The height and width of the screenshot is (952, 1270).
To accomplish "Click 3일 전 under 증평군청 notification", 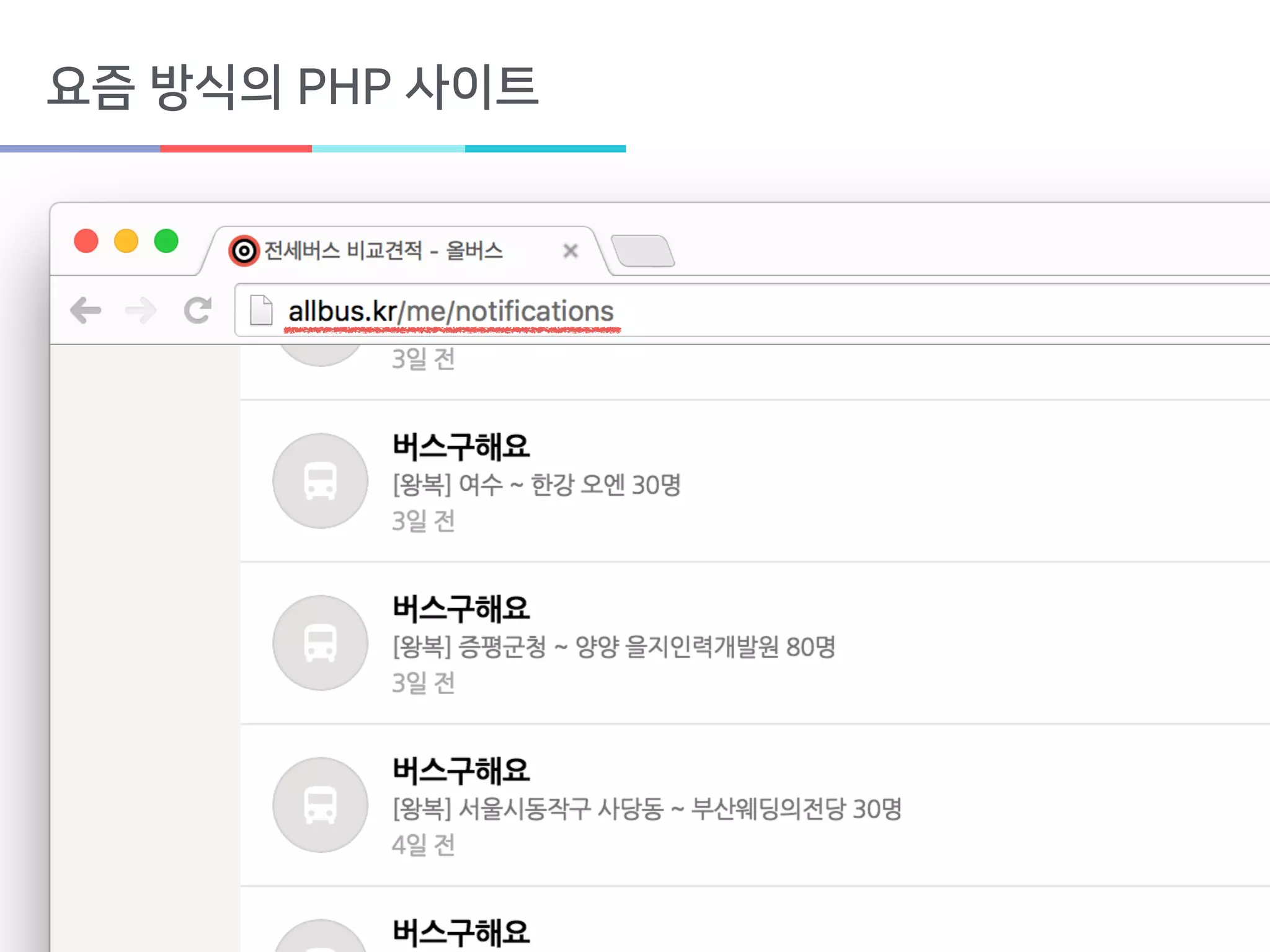I will pos(424,683).
